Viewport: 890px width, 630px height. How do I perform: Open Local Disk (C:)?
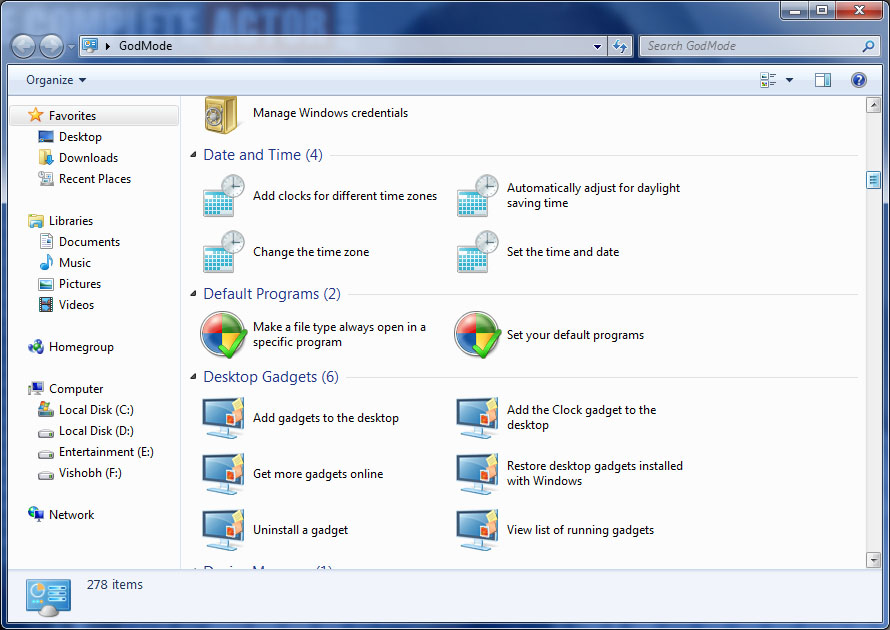pos(96,410)
